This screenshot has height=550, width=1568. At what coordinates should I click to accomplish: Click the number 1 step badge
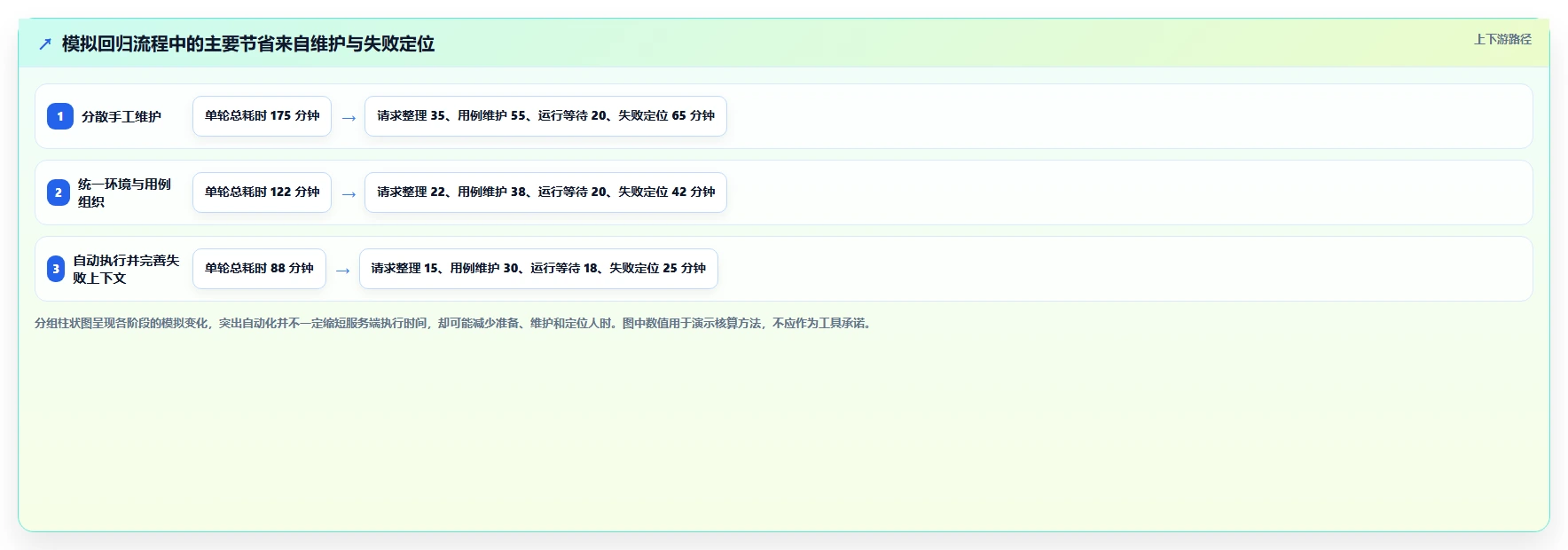(60, 116)
